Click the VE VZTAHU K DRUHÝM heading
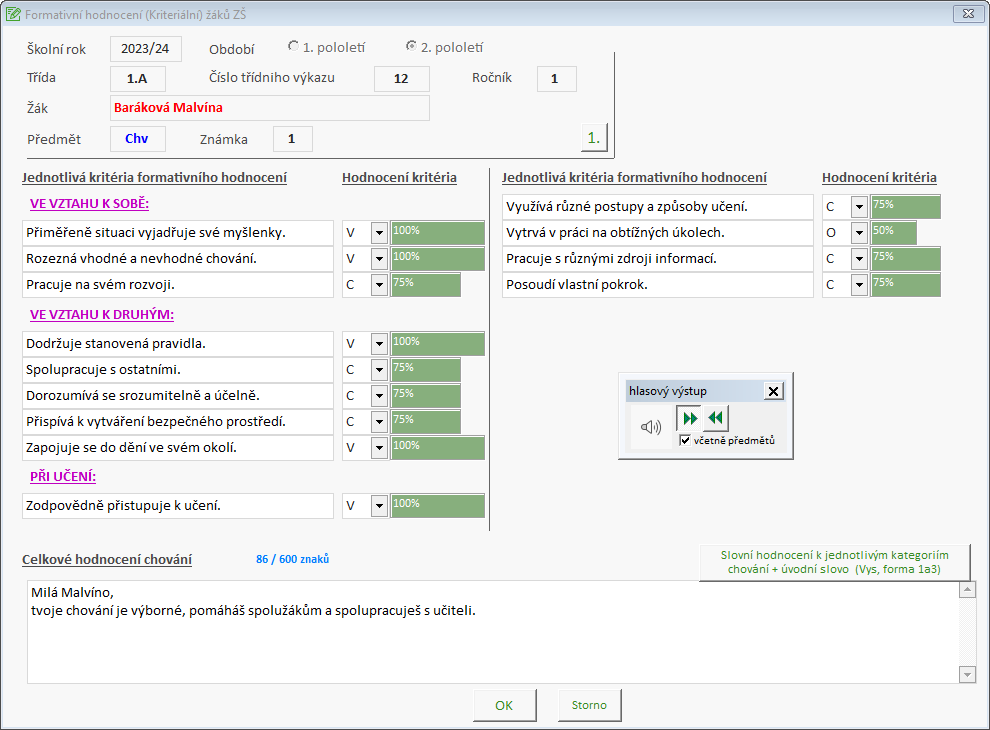 tap(102, 315)
